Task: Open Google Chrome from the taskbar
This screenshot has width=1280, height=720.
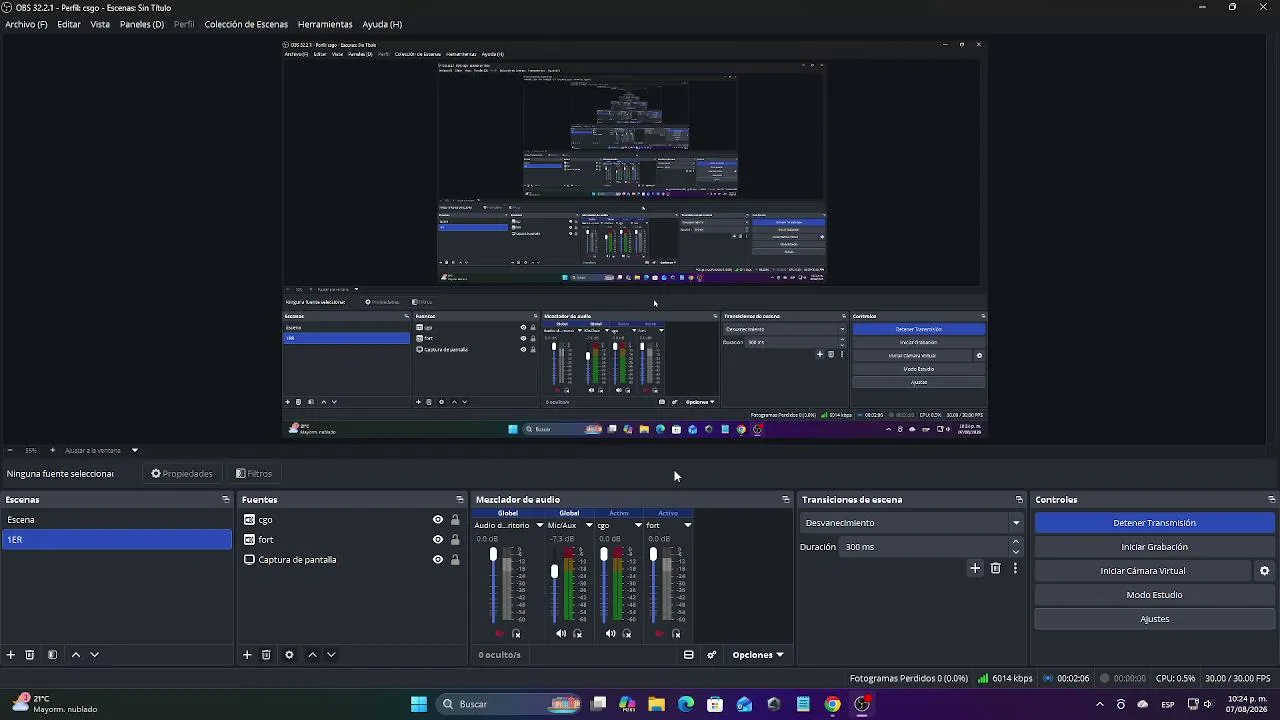Action: click(x=832, y=704)
